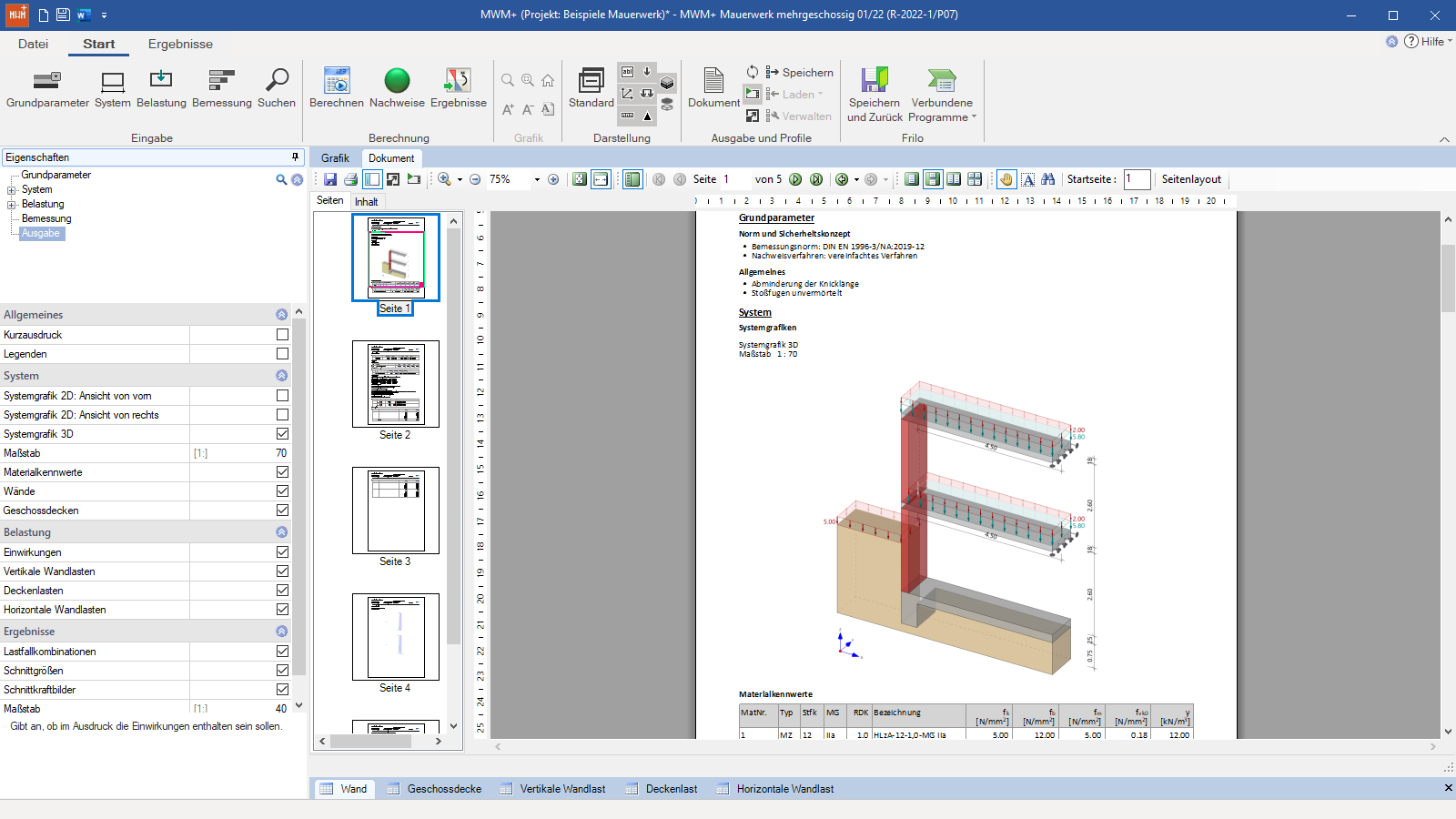Switch to the Ergebnisse ribbon tab

click(180, 44)
